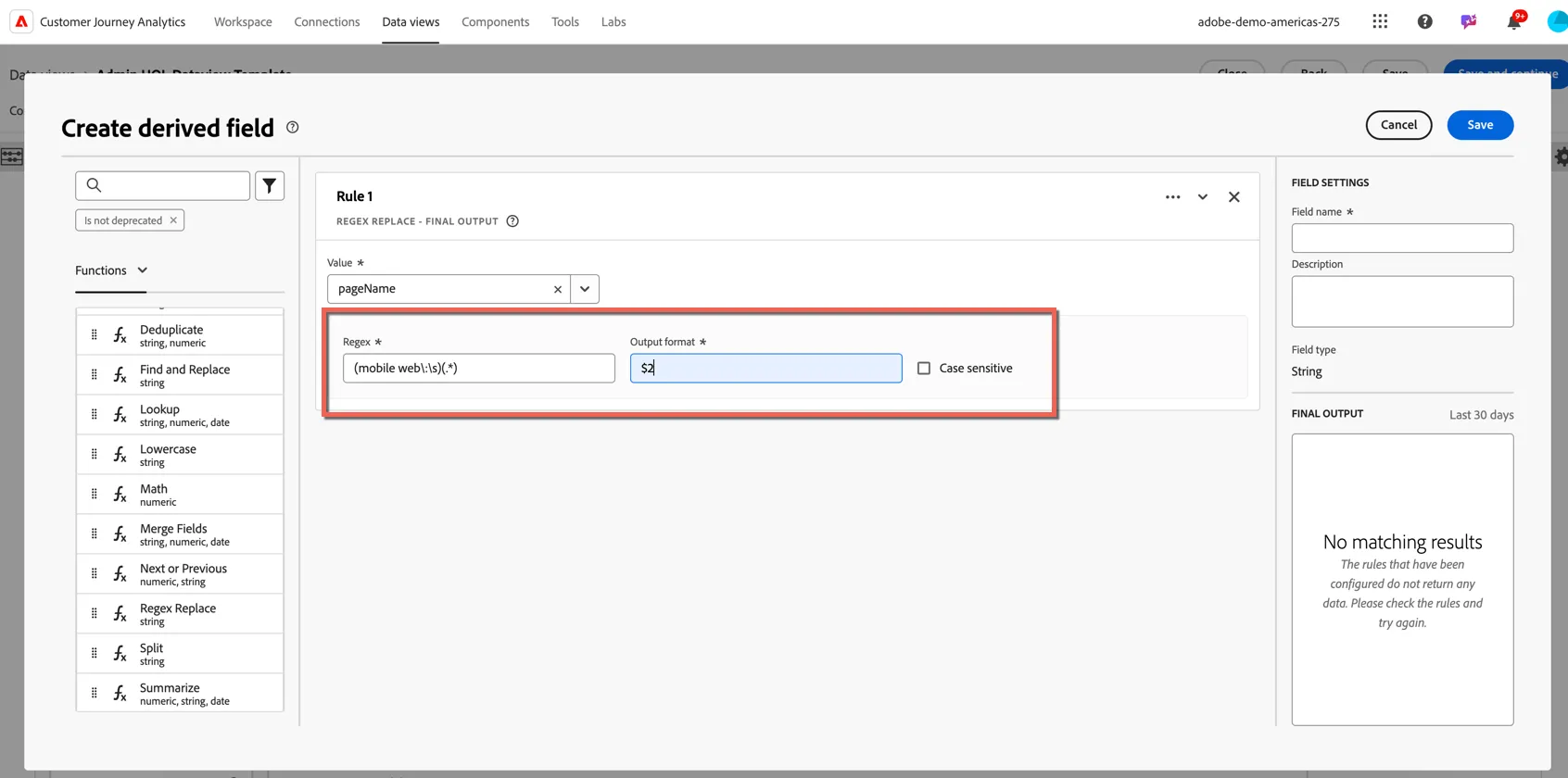Click the Next or Previous fx icon
Viewport: 1568px width, 778px height.
[120, 574]
